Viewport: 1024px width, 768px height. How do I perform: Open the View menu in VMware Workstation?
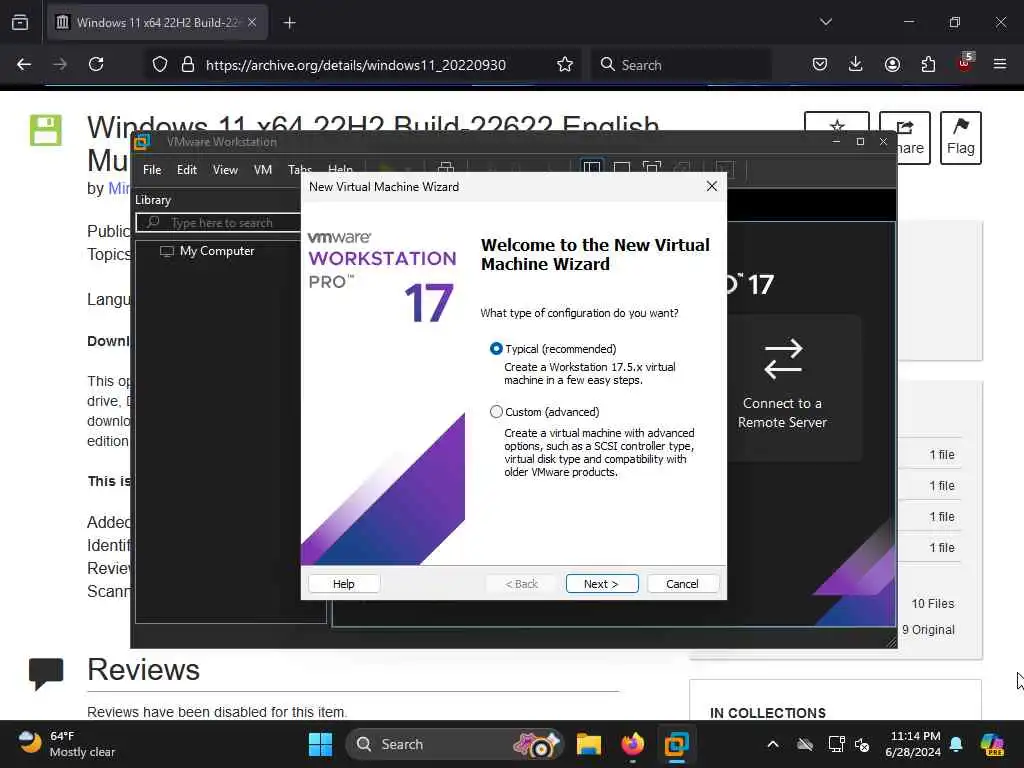pyautogui.click(x=225, y=170)
